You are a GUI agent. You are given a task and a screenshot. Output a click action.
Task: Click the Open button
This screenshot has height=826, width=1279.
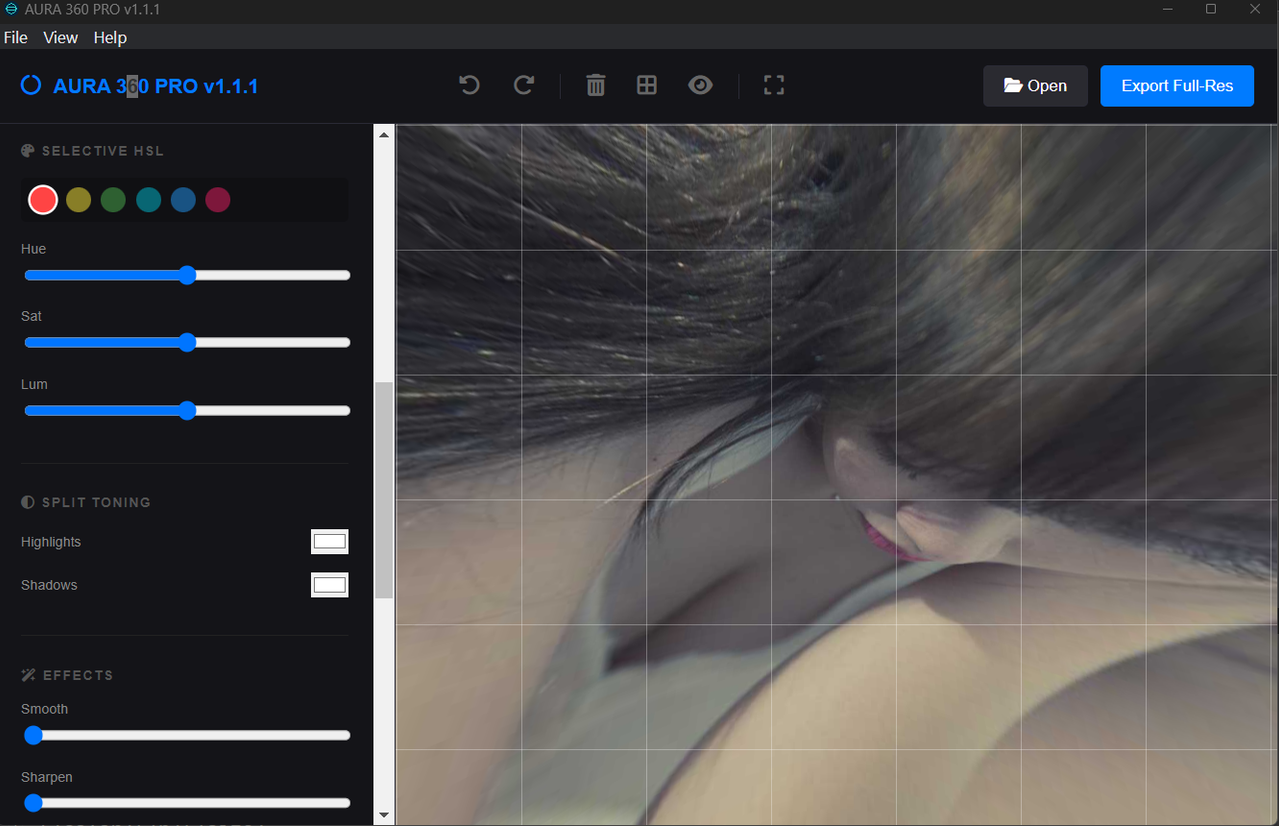point(1035,86)
